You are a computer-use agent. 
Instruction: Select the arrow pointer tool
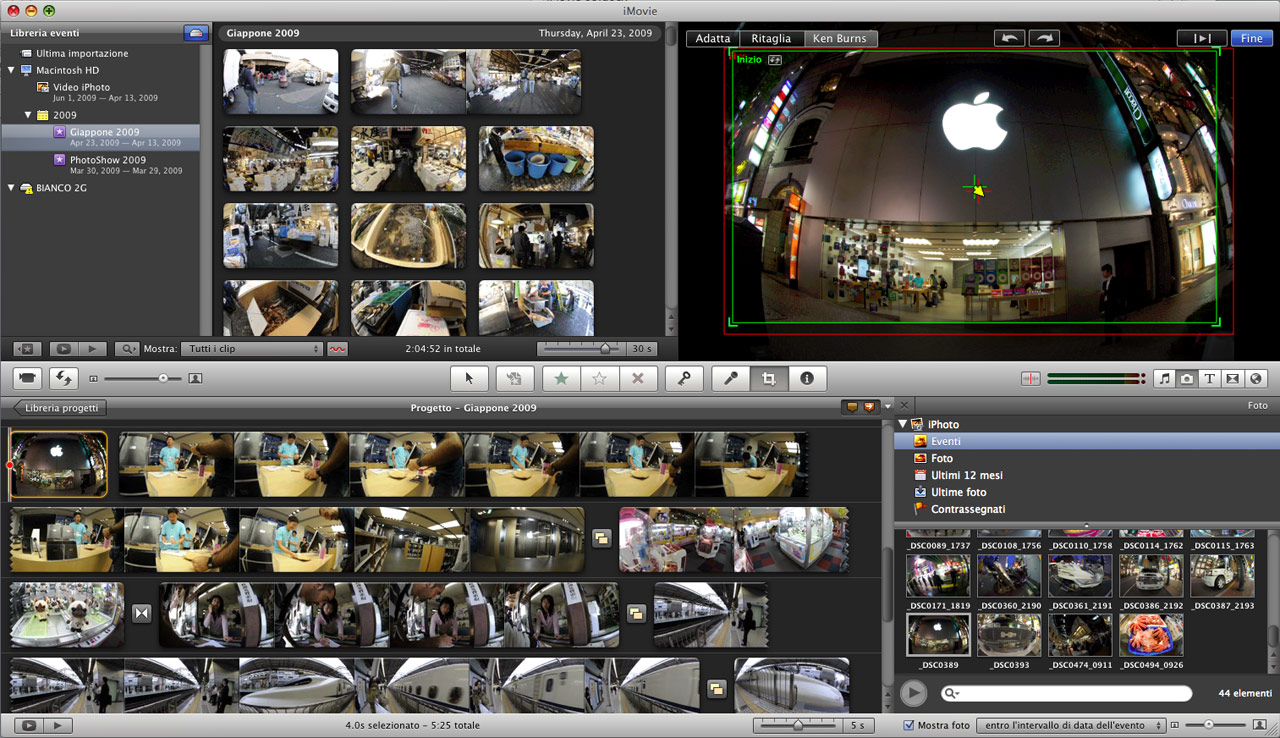(469, 378)
